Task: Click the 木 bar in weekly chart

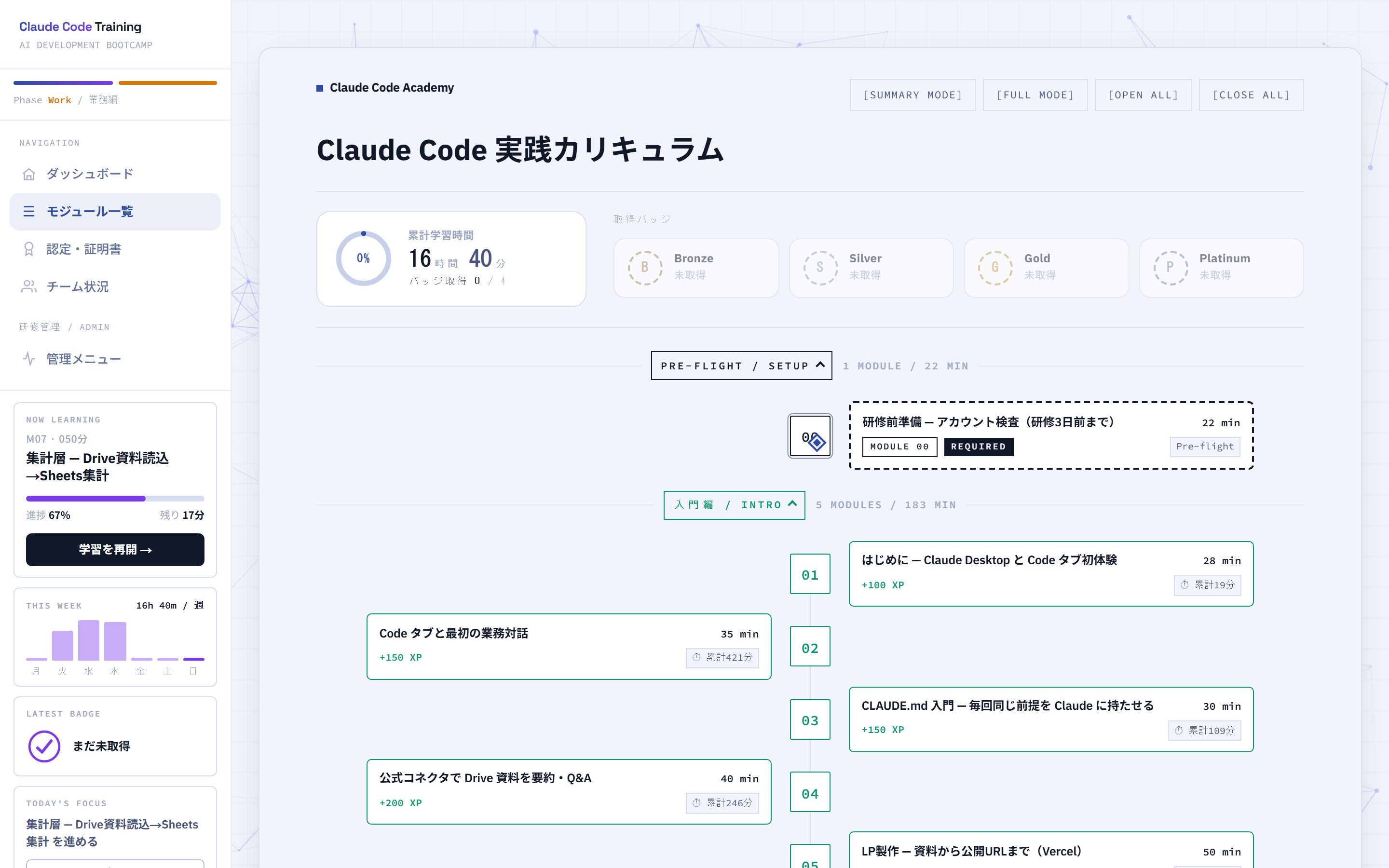Action: click(x=115, y=642)
